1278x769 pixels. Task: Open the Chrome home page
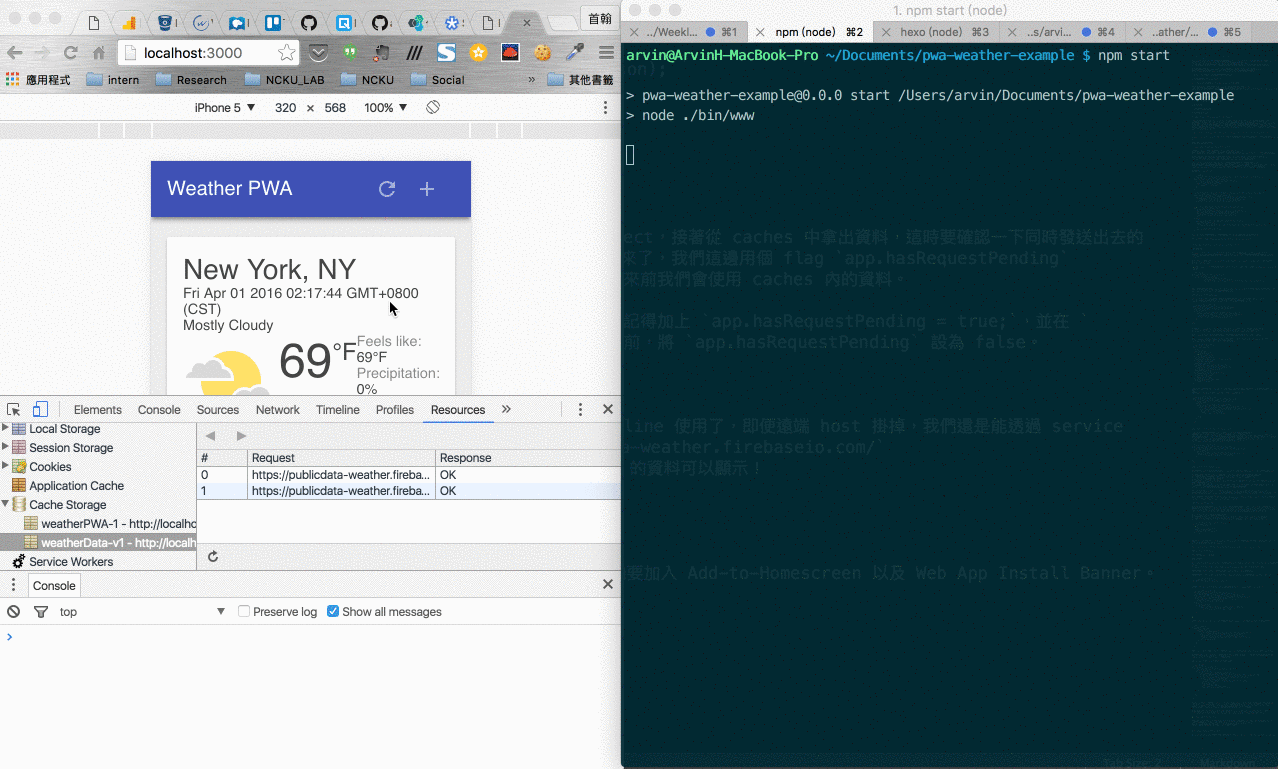point(98,53)
